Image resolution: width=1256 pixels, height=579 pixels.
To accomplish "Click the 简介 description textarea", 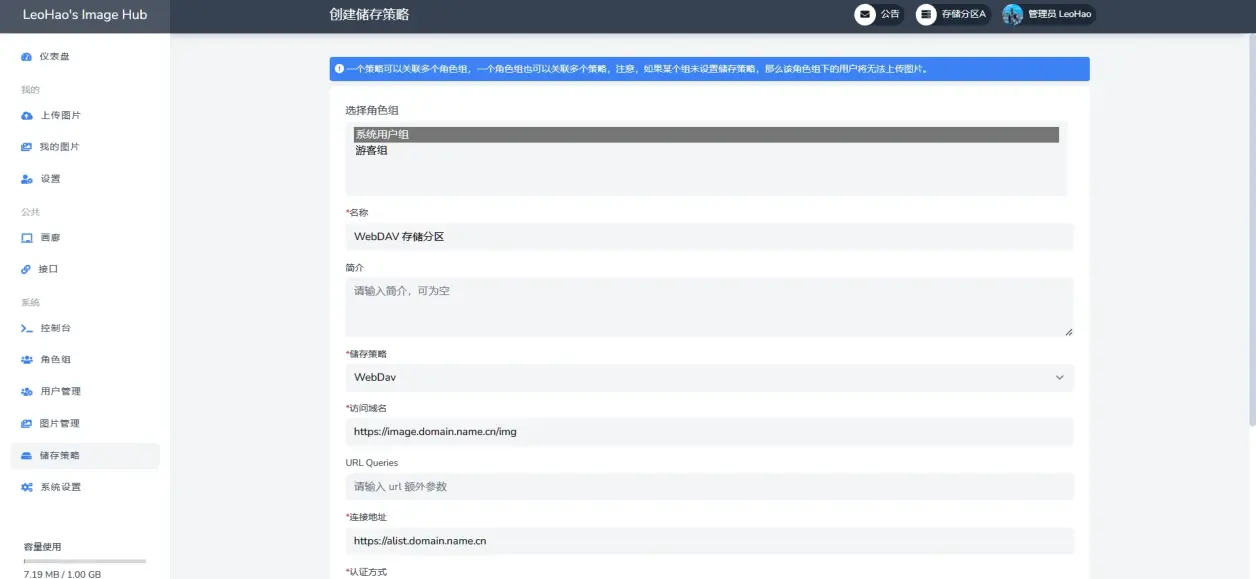I will (x=709, y=307).
